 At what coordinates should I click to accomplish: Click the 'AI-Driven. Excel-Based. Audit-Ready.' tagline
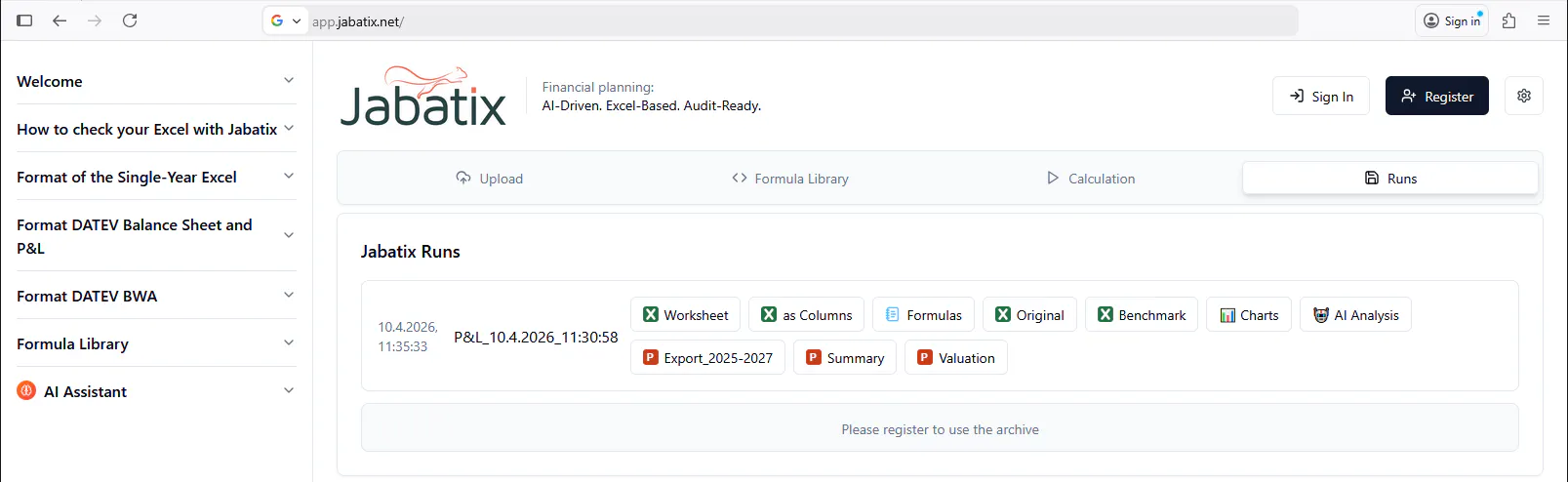pyautogui.click(x=651, y=105)
